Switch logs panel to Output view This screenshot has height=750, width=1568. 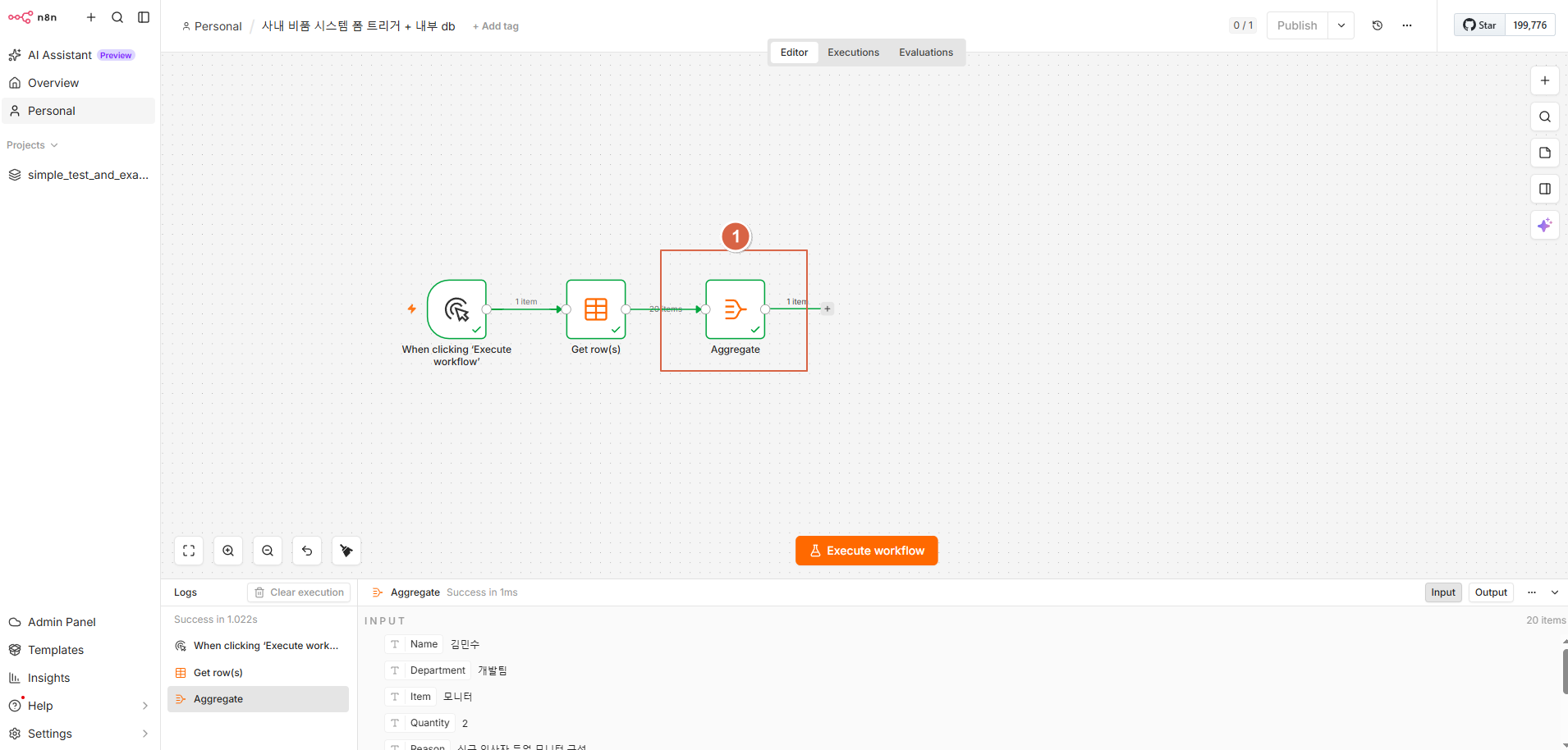pos(1491,592)
